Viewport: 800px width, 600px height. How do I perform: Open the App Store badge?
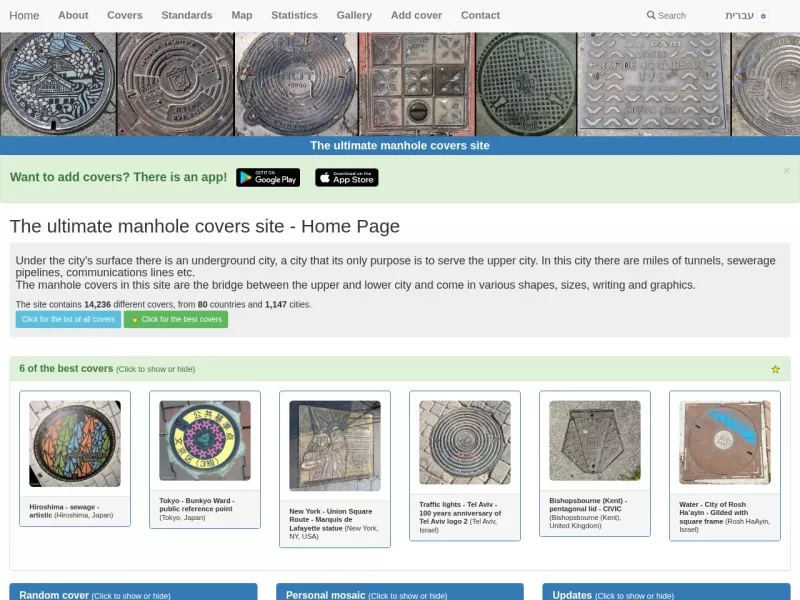tap(346, 178)
